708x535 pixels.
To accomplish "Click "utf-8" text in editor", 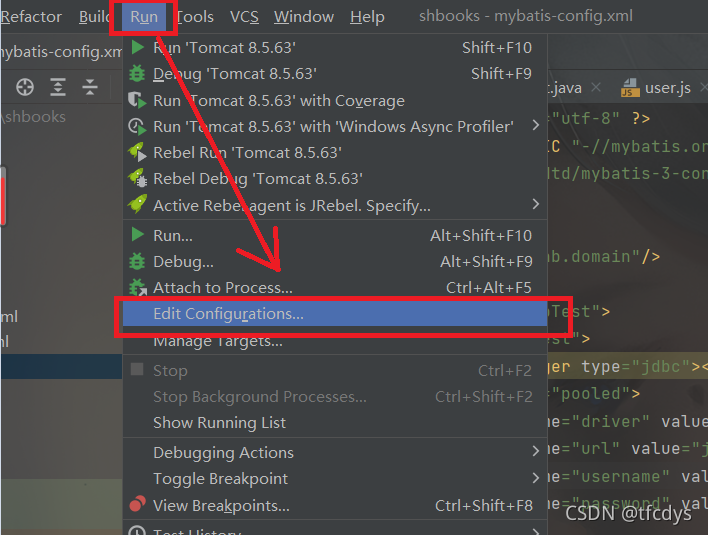I will point(585,119).
